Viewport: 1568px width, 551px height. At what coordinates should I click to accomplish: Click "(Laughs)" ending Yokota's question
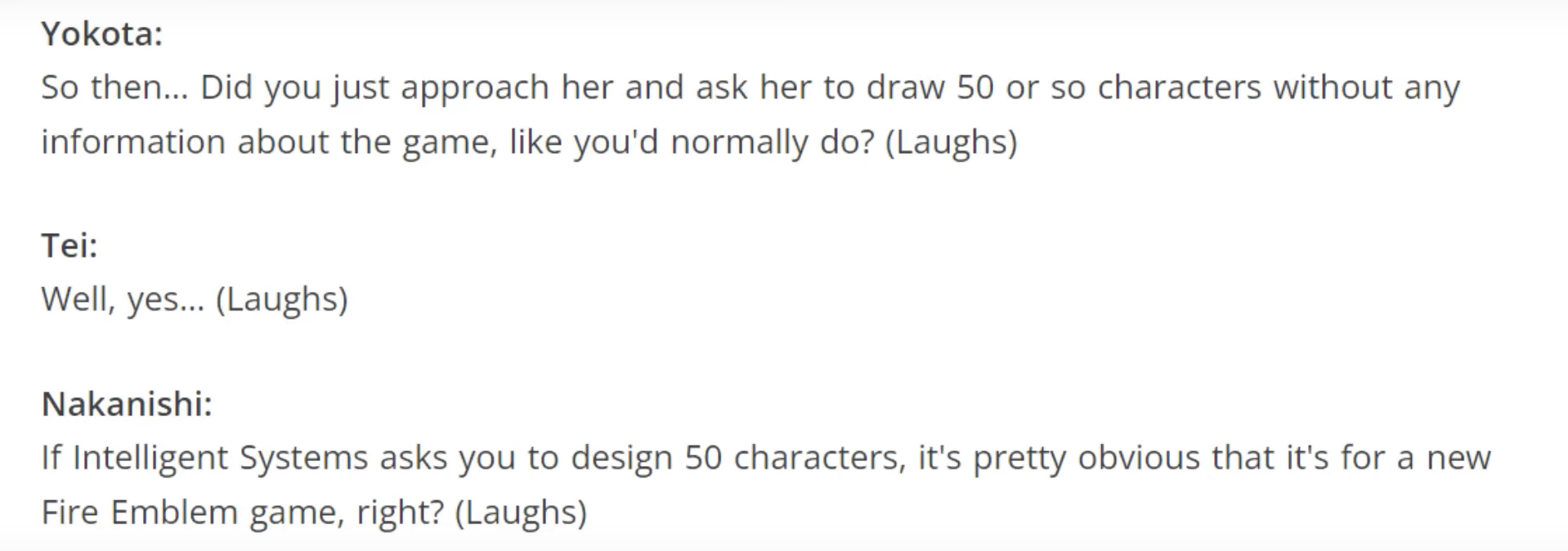[952, 143]
